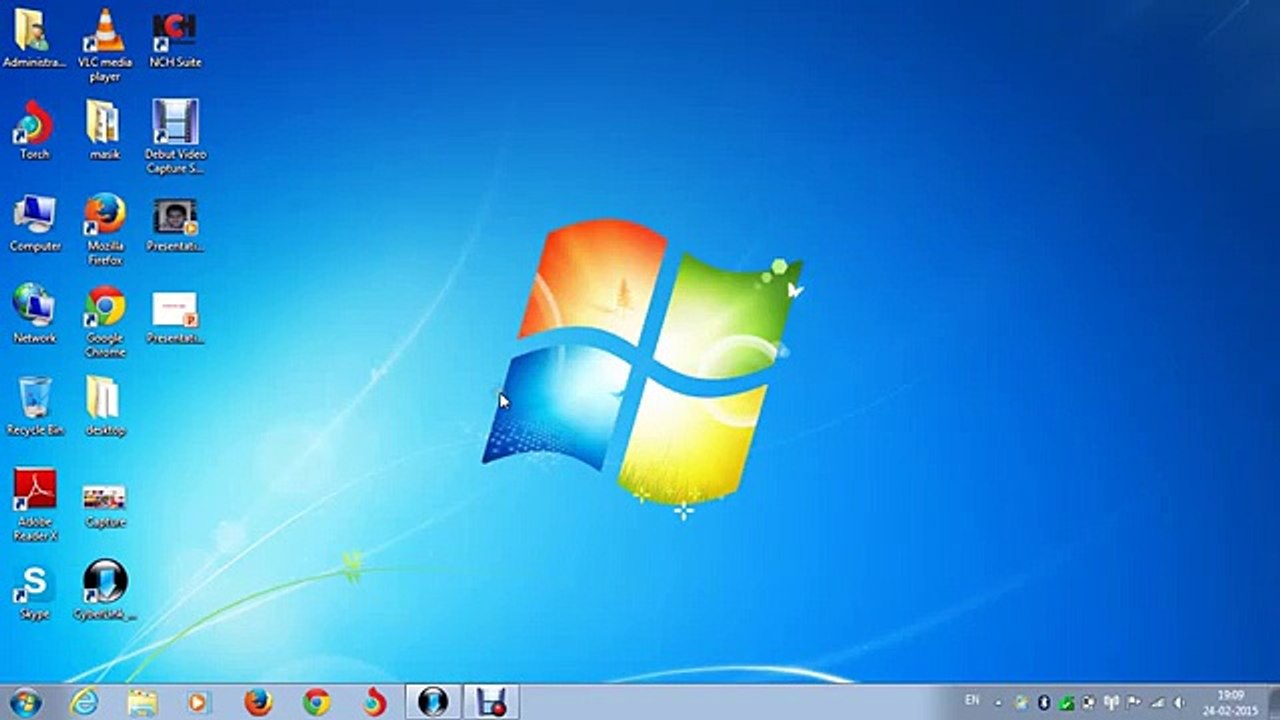Open the volume speaker tray icon
The height and width of the screenshot is (720, 1280).
point(1180,703)
